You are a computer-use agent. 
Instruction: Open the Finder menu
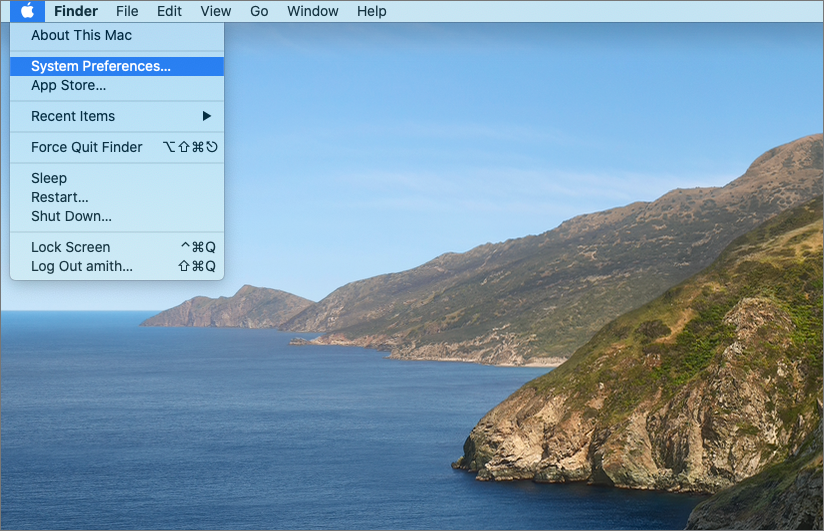click(76, 11)
